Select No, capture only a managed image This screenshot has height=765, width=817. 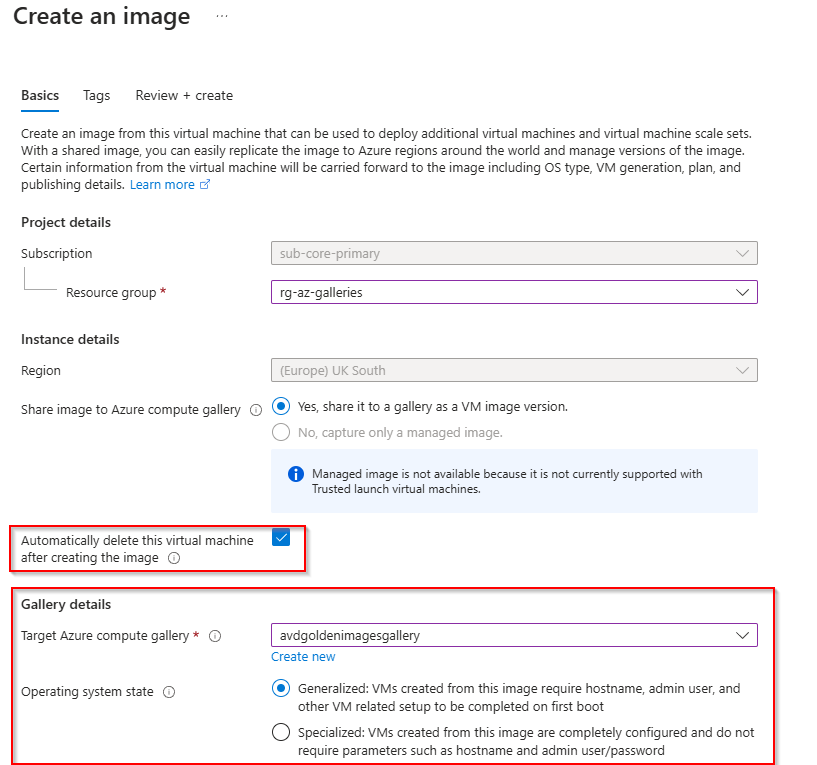click(282, 431)
